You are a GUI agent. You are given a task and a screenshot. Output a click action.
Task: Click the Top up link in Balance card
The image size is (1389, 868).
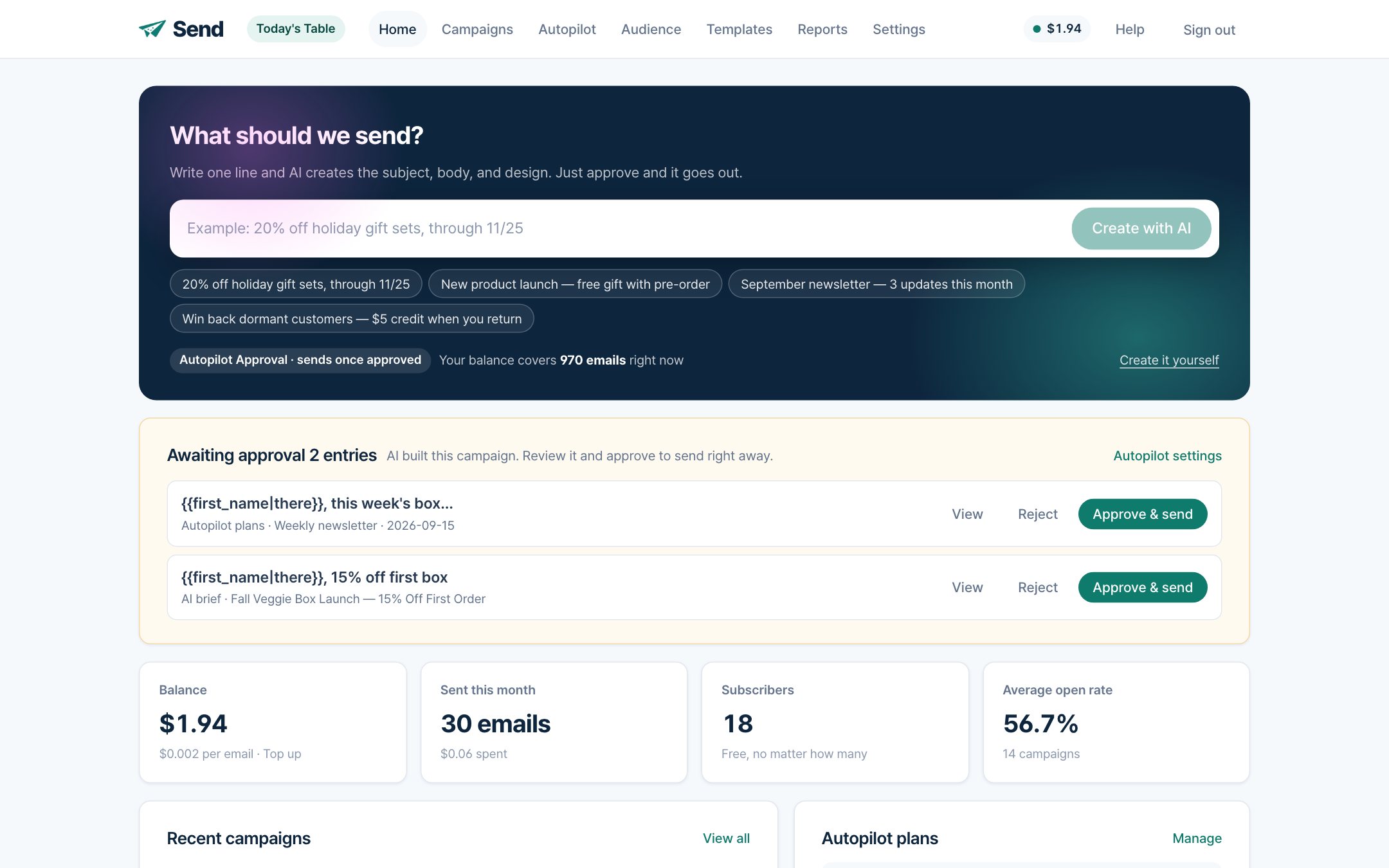coord(282,754)
